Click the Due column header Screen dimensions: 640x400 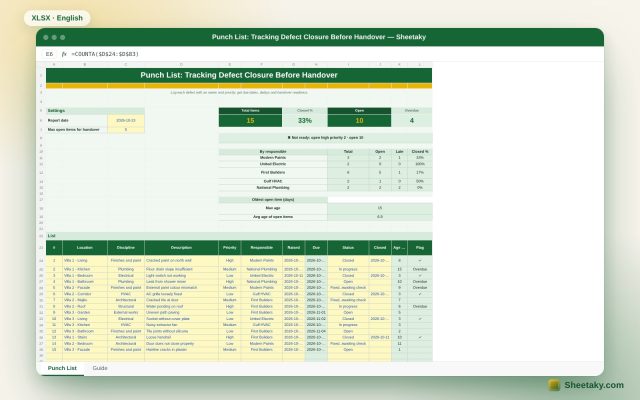[316, 247]
